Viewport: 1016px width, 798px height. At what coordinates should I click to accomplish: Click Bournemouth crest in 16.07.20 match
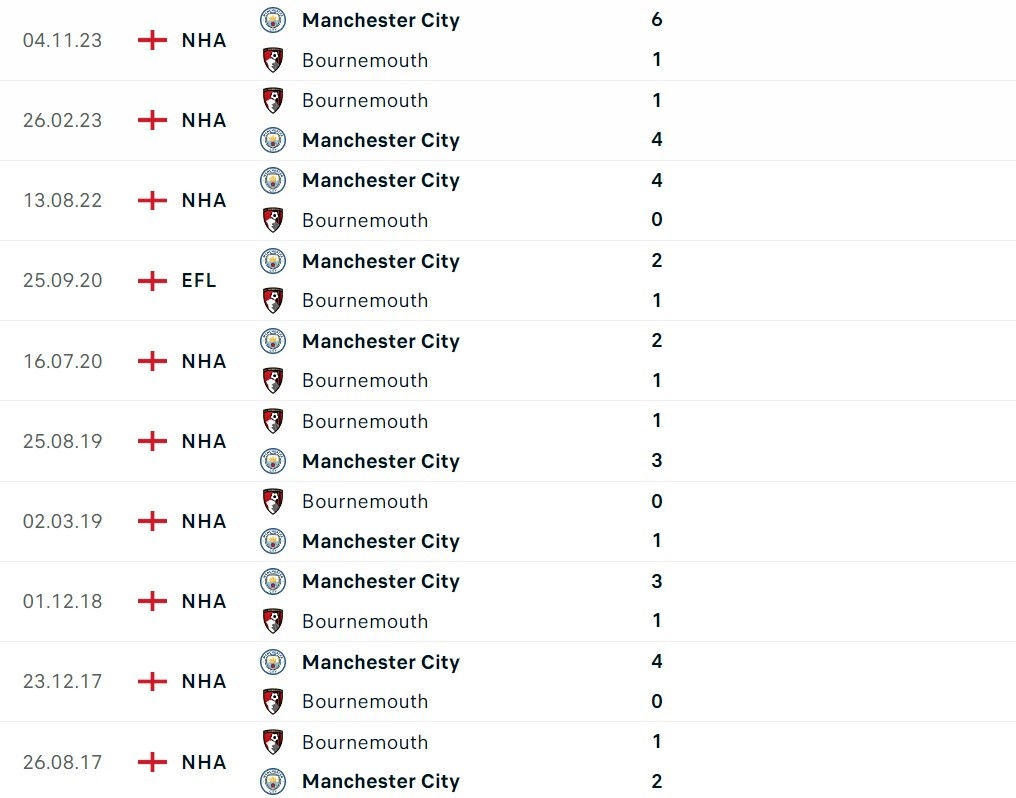(272, 380)
